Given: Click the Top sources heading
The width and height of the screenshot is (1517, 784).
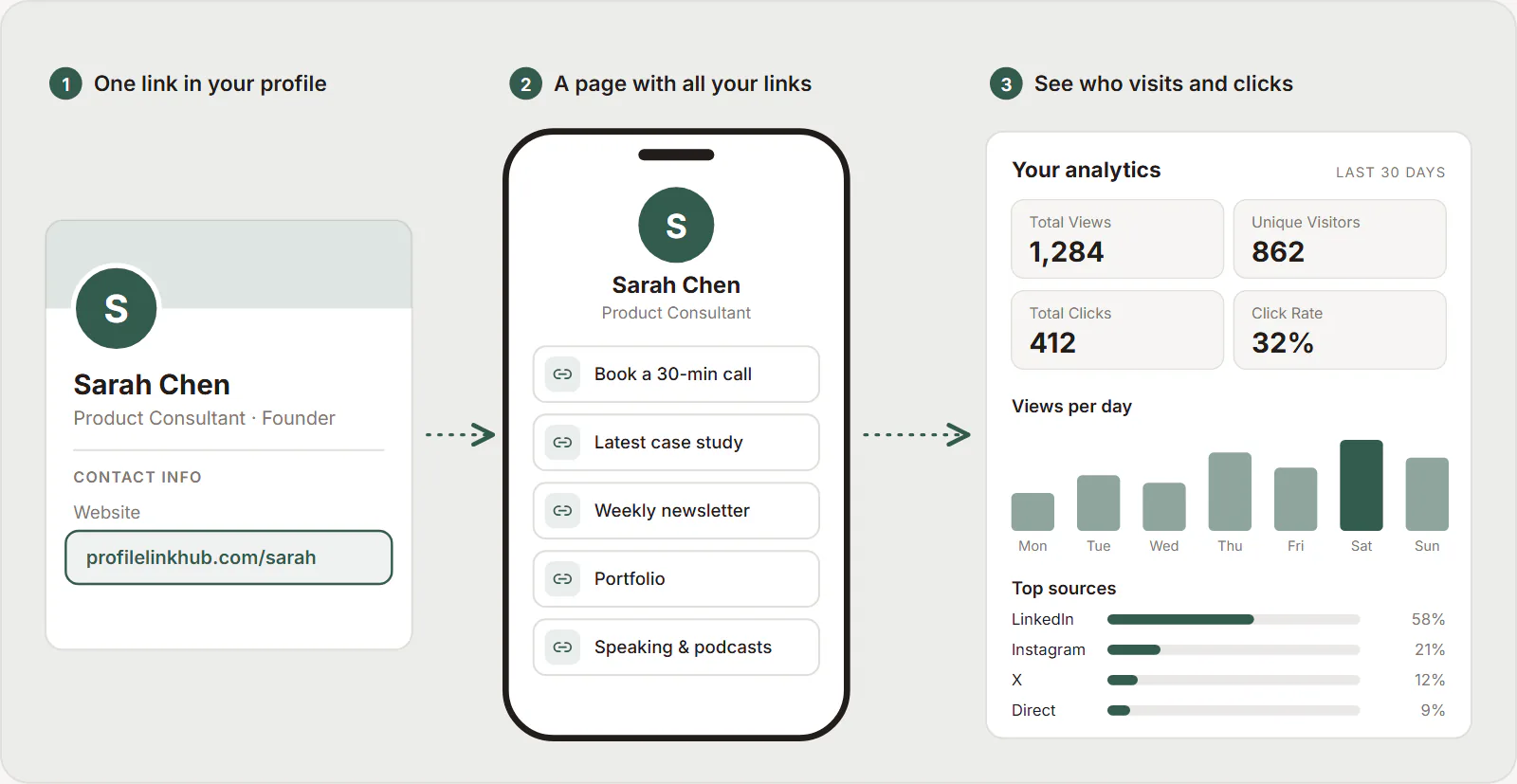Looking at the screenshot, I should [1064, 589].
